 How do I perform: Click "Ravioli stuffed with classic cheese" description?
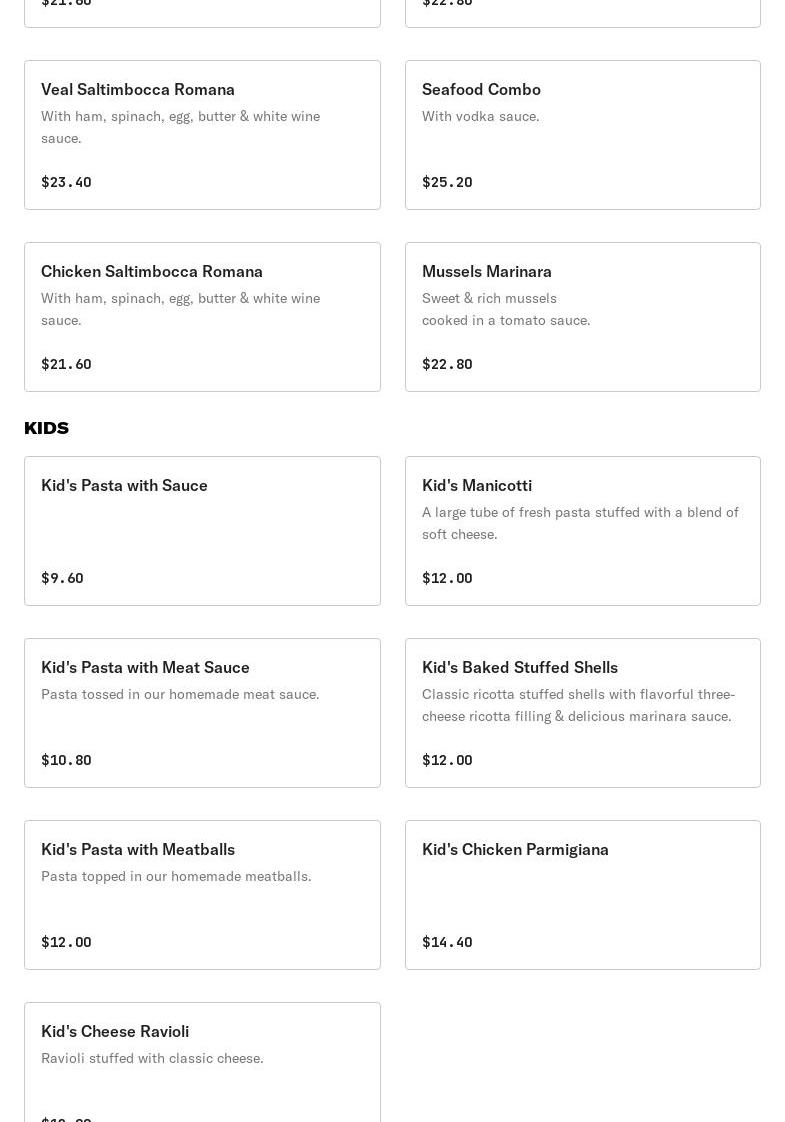pos(152,1058)
